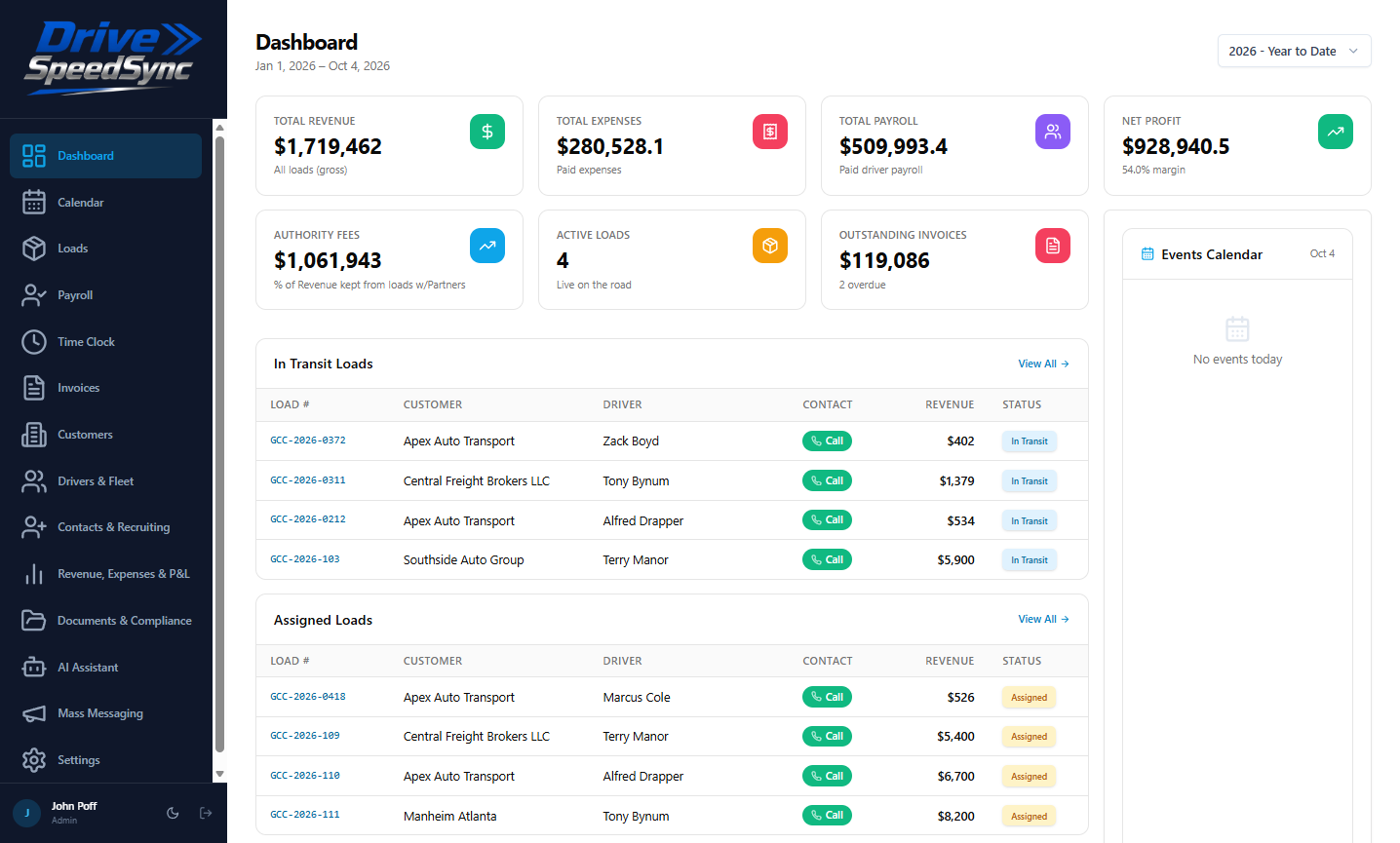Screen dimensions: 1400x843
Task: Toggle dark mode with the moon icon
Action: pyautogui.click(x=173, y=813)
